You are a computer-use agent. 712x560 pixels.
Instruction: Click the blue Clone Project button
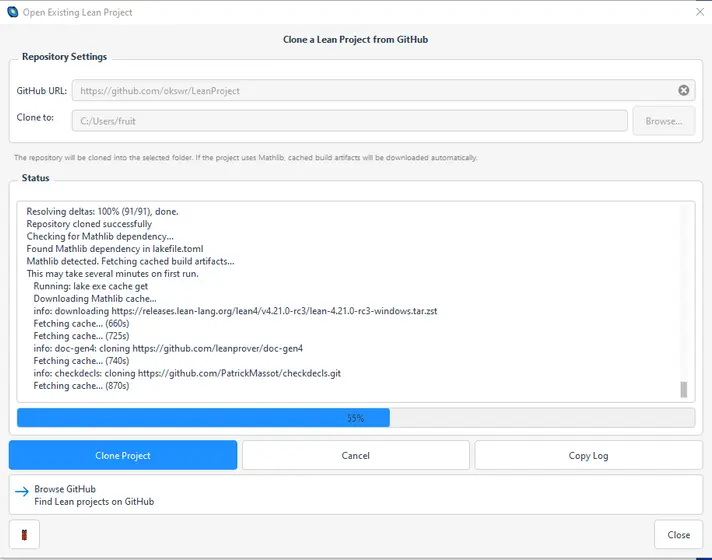click(123, 455)
